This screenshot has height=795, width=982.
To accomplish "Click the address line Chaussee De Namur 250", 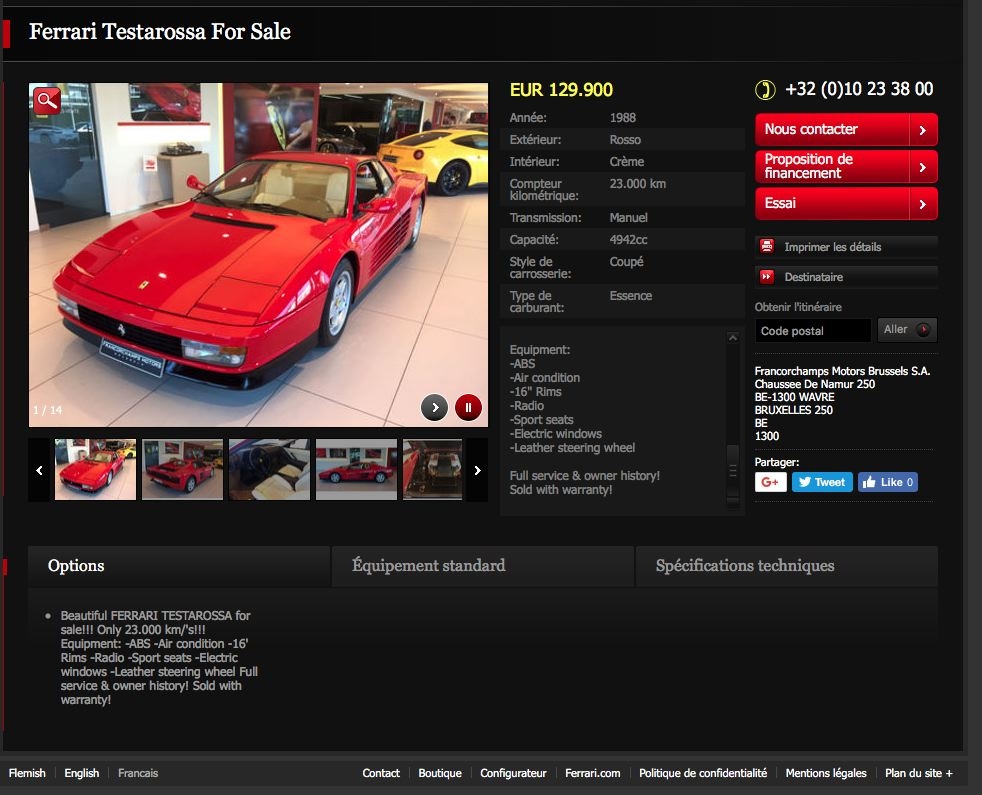I will [x=815, y=384].
